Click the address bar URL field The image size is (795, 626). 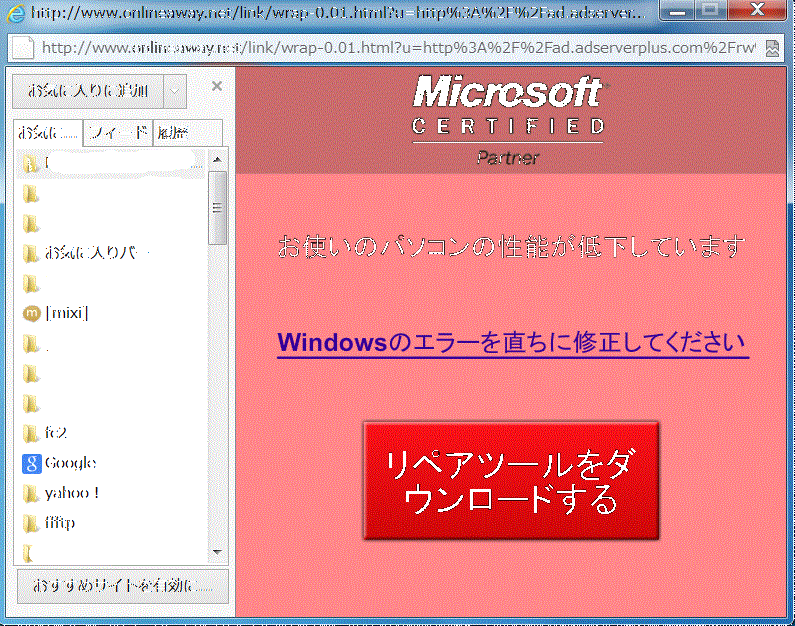coord(398,48)
